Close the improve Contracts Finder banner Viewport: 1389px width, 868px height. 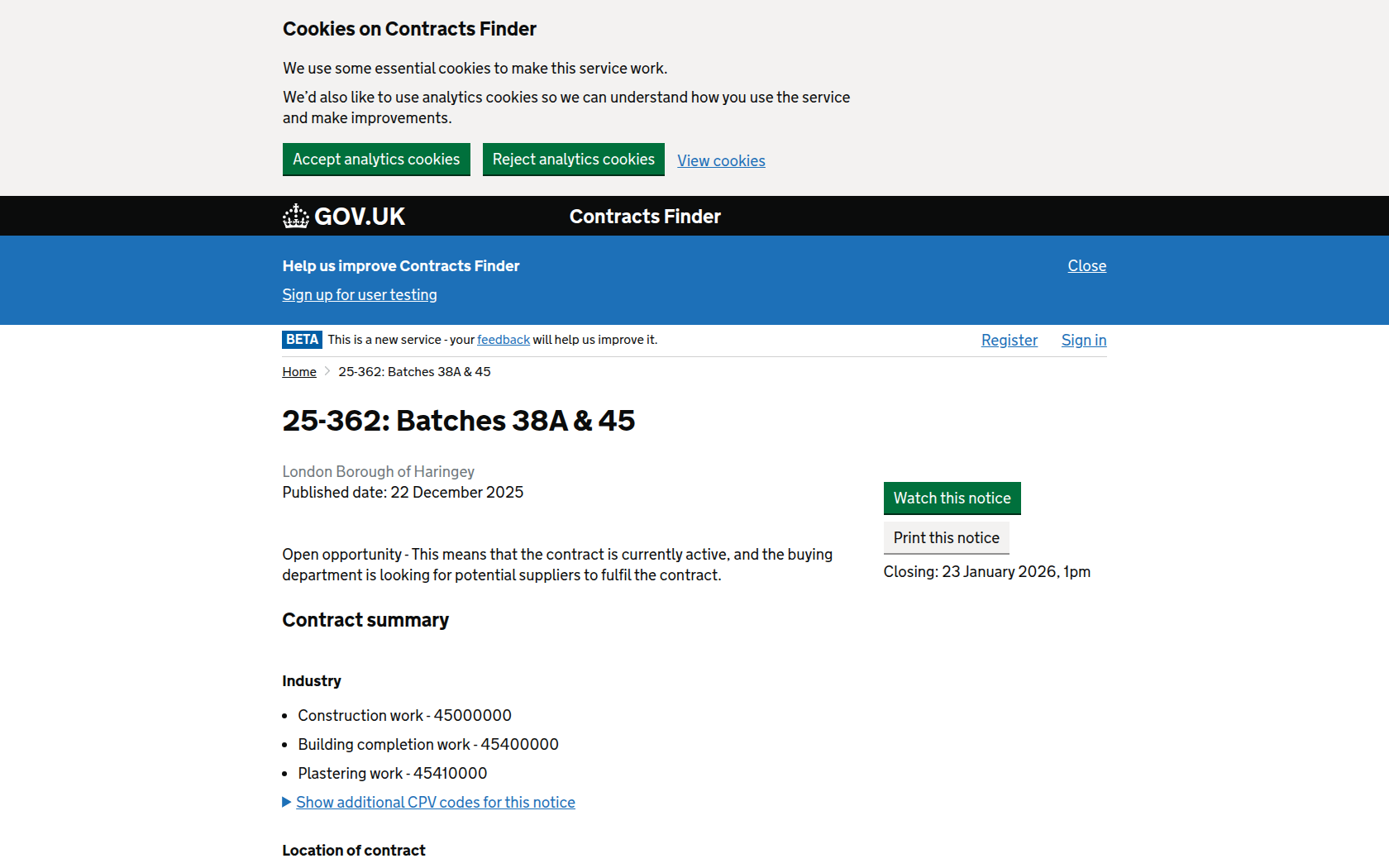(1086, 266)
